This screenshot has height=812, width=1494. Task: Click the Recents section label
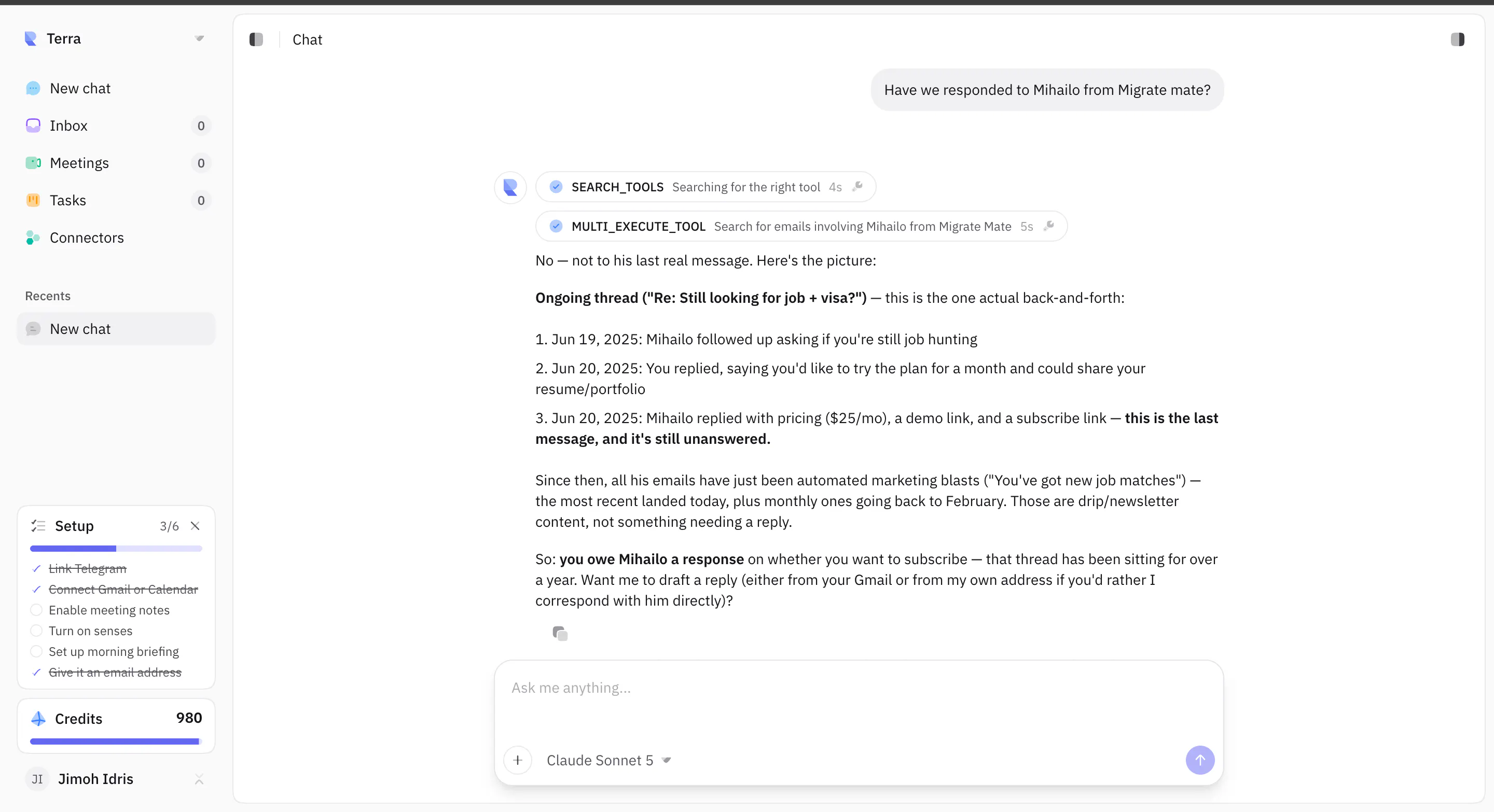[48, 296]
